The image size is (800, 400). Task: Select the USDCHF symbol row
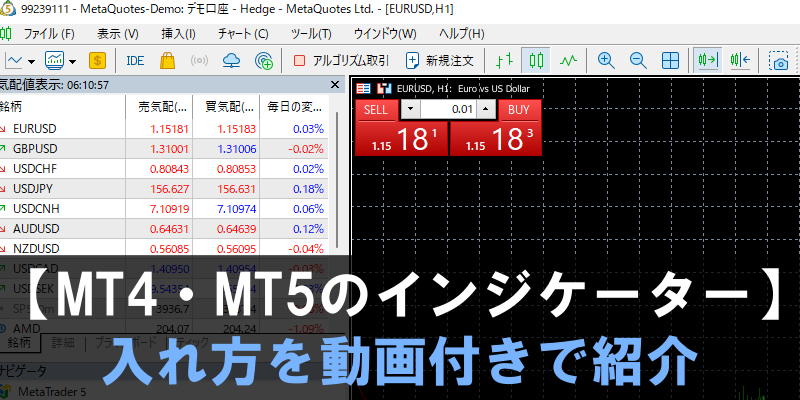(x=164, y=169)
